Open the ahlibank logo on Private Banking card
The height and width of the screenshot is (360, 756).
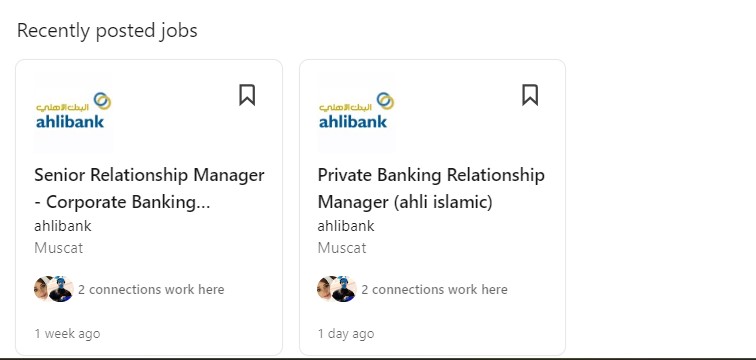356,112
